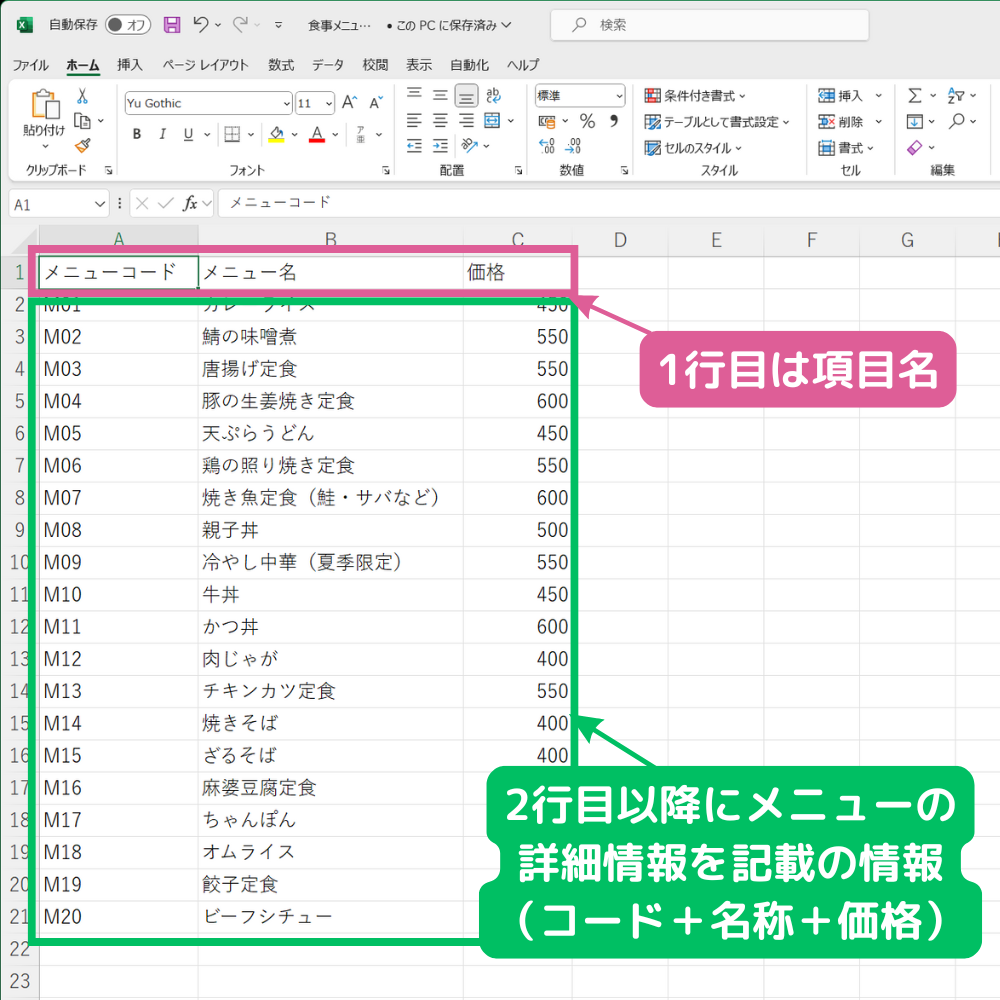Click the Undo arrow icon
1000x1000 pixels.
click(201, 25)
